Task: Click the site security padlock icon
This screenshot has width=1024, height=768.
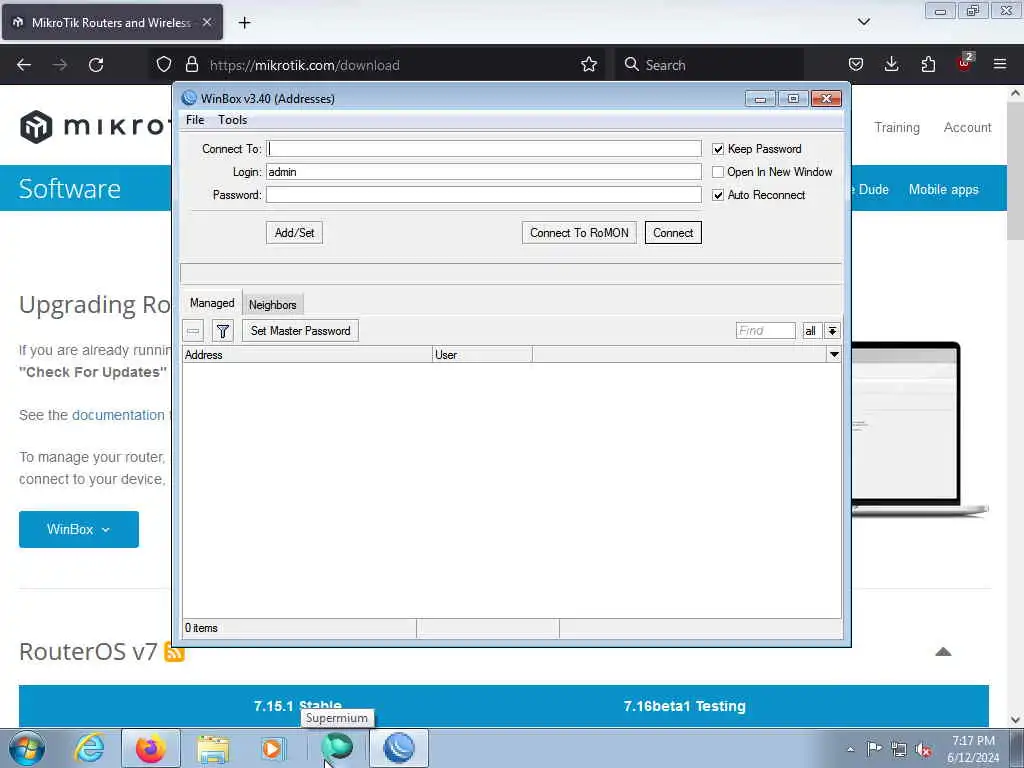Action: coord(191,65)
